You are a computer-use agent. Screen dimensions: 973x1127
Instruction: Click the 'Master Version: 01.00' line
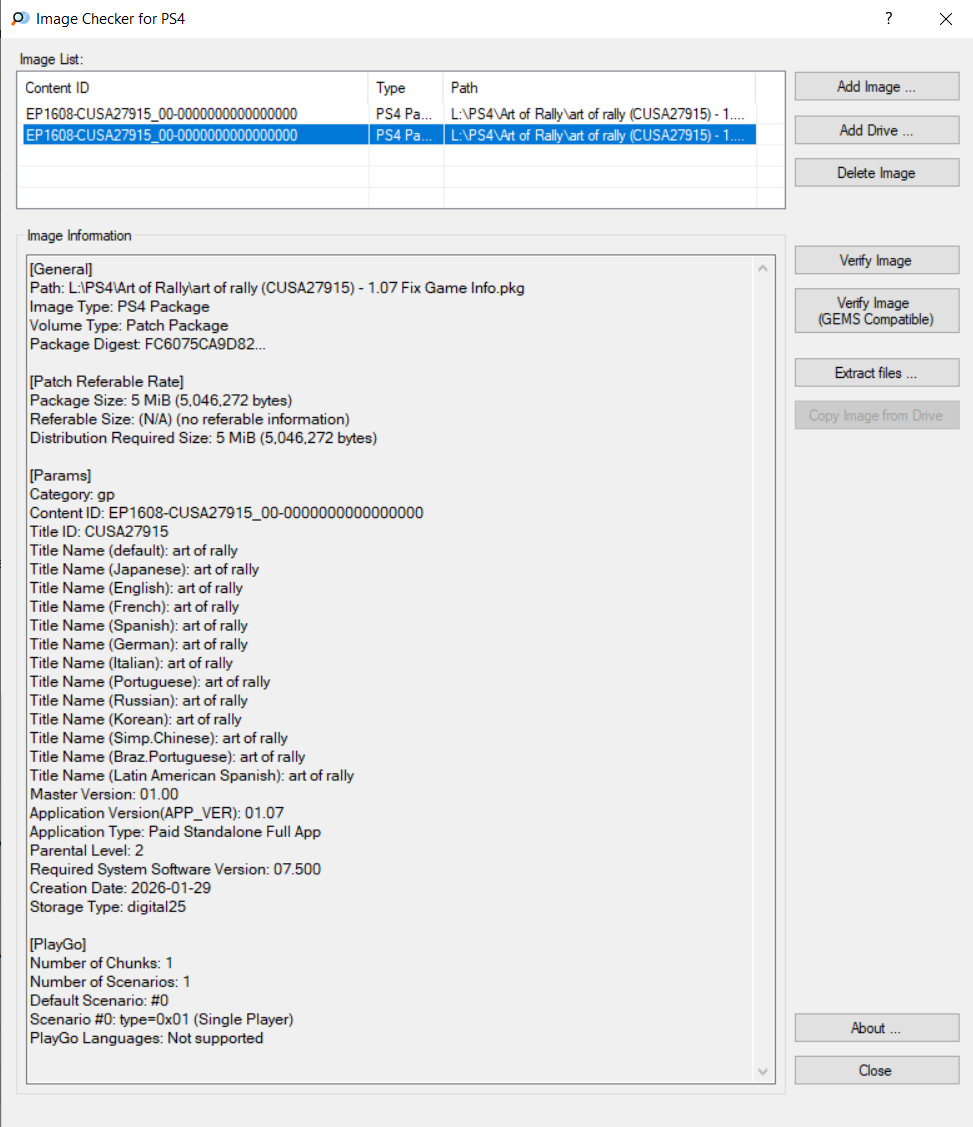tap(104, 794)
